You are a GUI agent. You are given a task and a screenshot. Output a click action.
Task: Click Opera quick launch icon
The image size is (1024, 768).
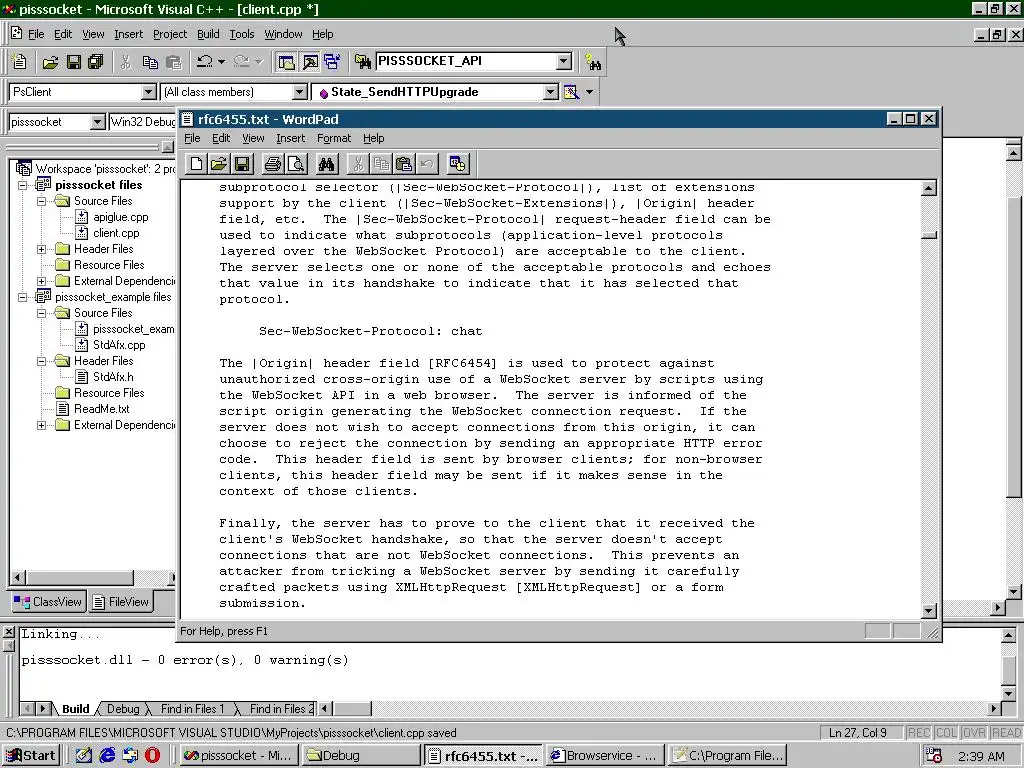[152, 756]
